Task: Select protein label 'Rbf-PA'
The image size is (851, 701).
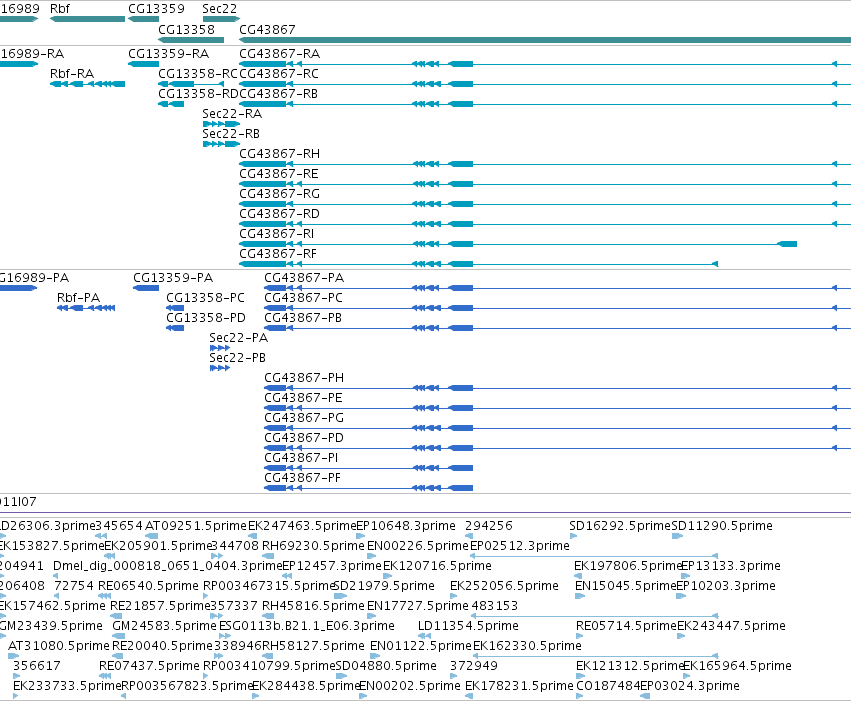Action: point(78,298)
